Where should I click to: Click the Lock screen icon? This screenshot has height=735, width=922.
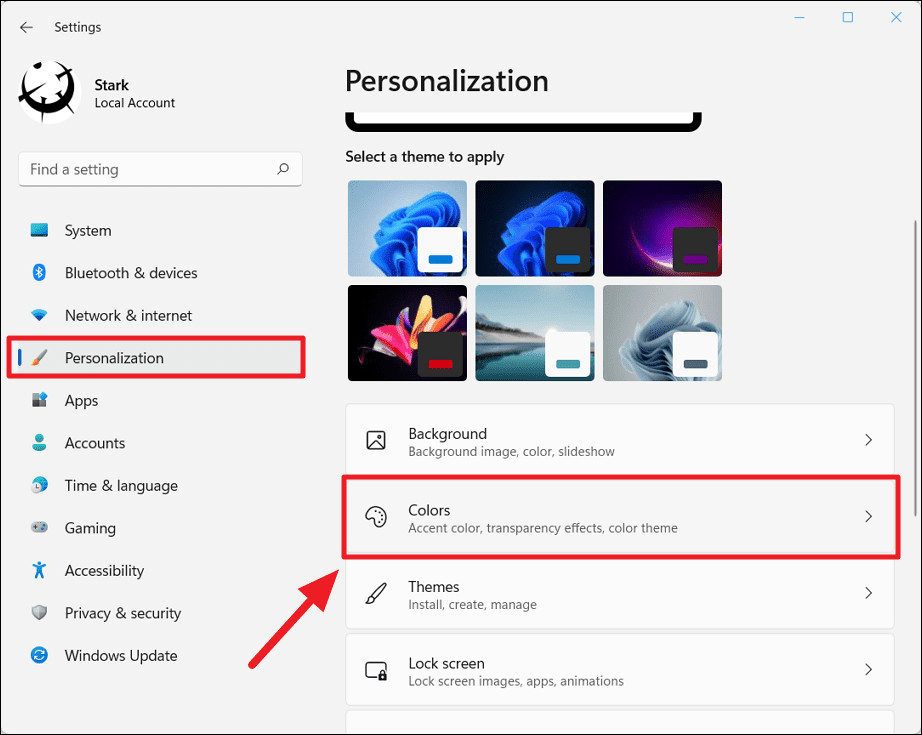coord(376,670)
